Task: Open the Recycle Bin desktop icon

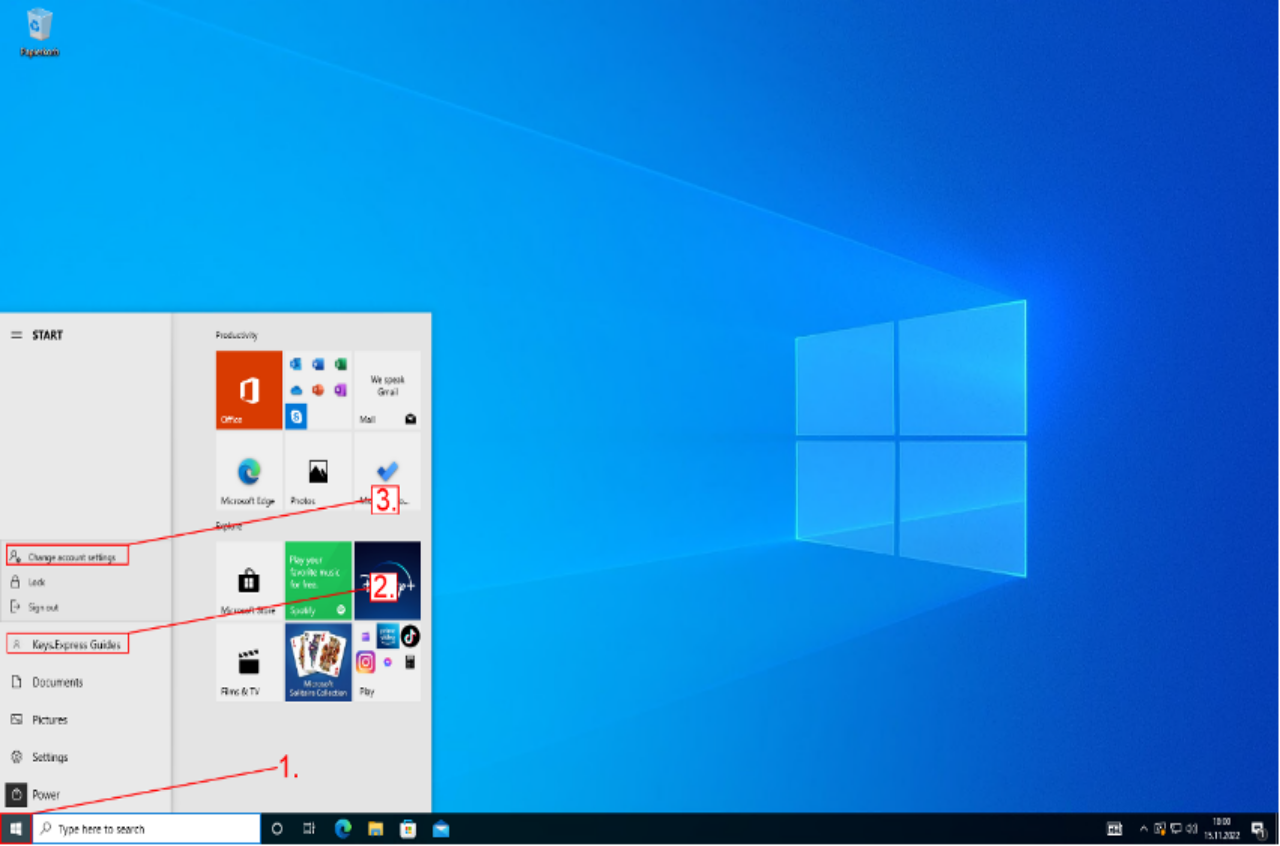Action: click(x=40, y=30)
